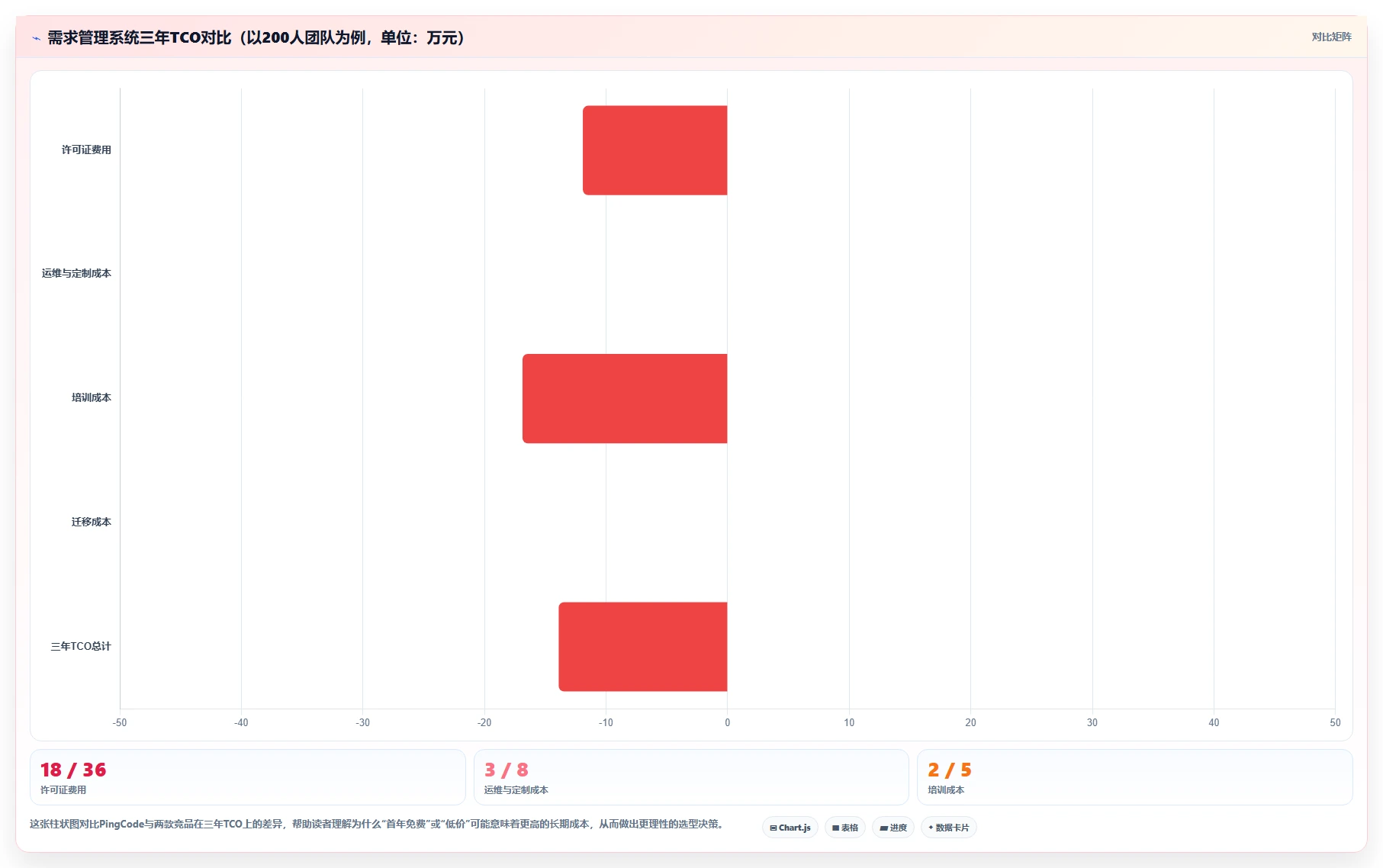Click the 20 x-axis tick label
Viewport: 1383px width, 868px height.
coord(970,723)
